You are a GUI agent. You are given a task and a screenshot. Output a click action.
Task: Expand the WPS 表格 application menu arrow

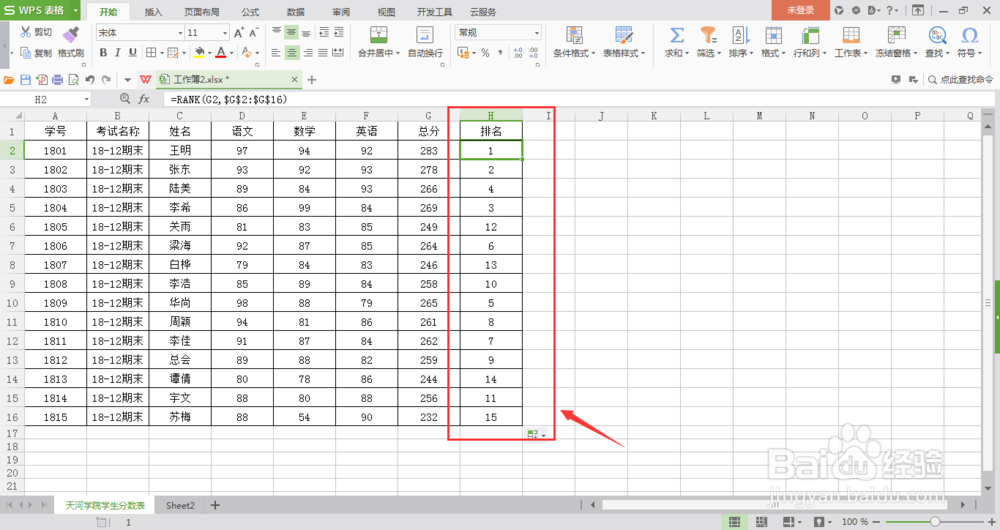coord(76,10)
